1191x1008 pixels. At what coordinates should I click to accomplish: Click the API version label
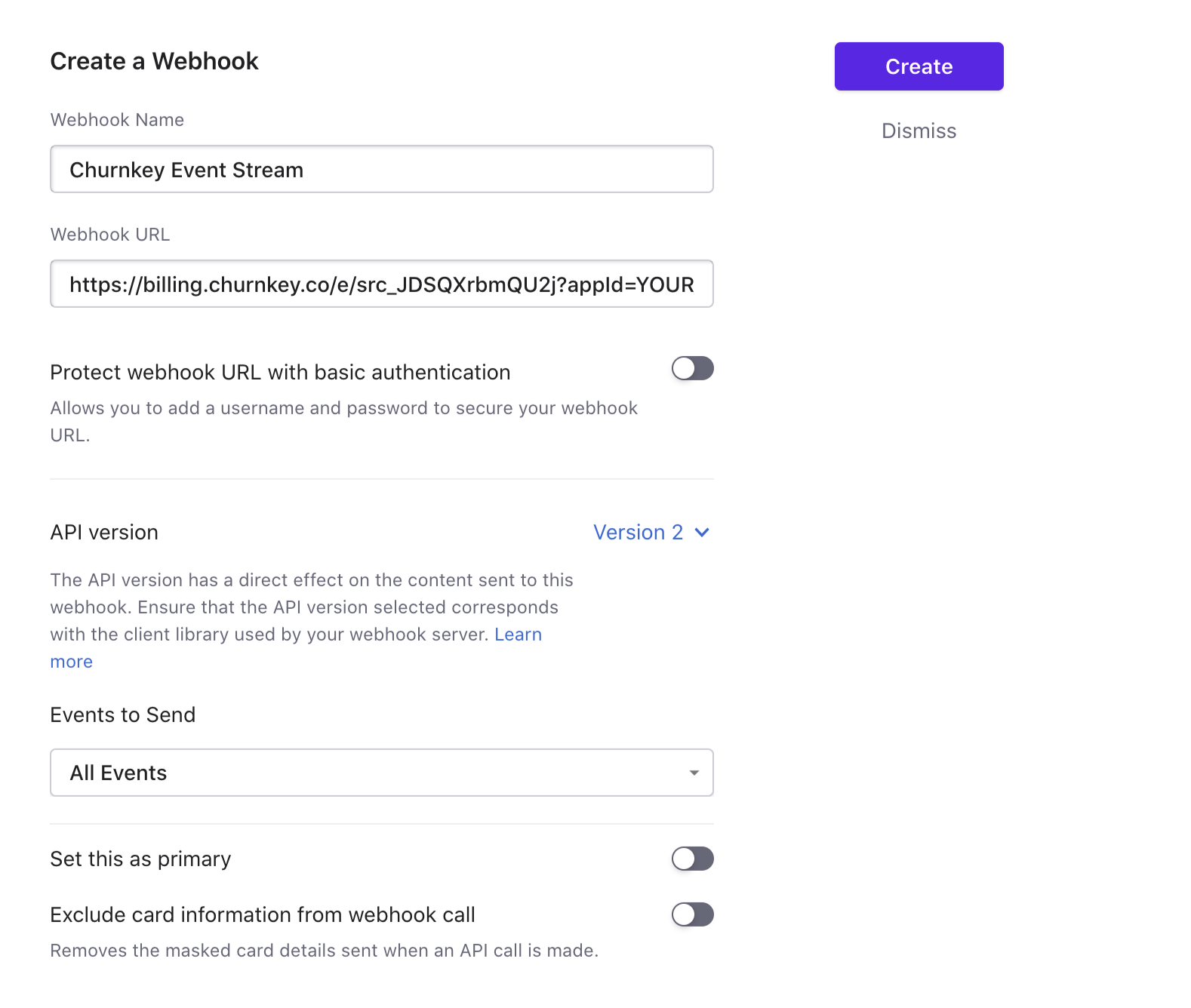click(x=104, y=533)
